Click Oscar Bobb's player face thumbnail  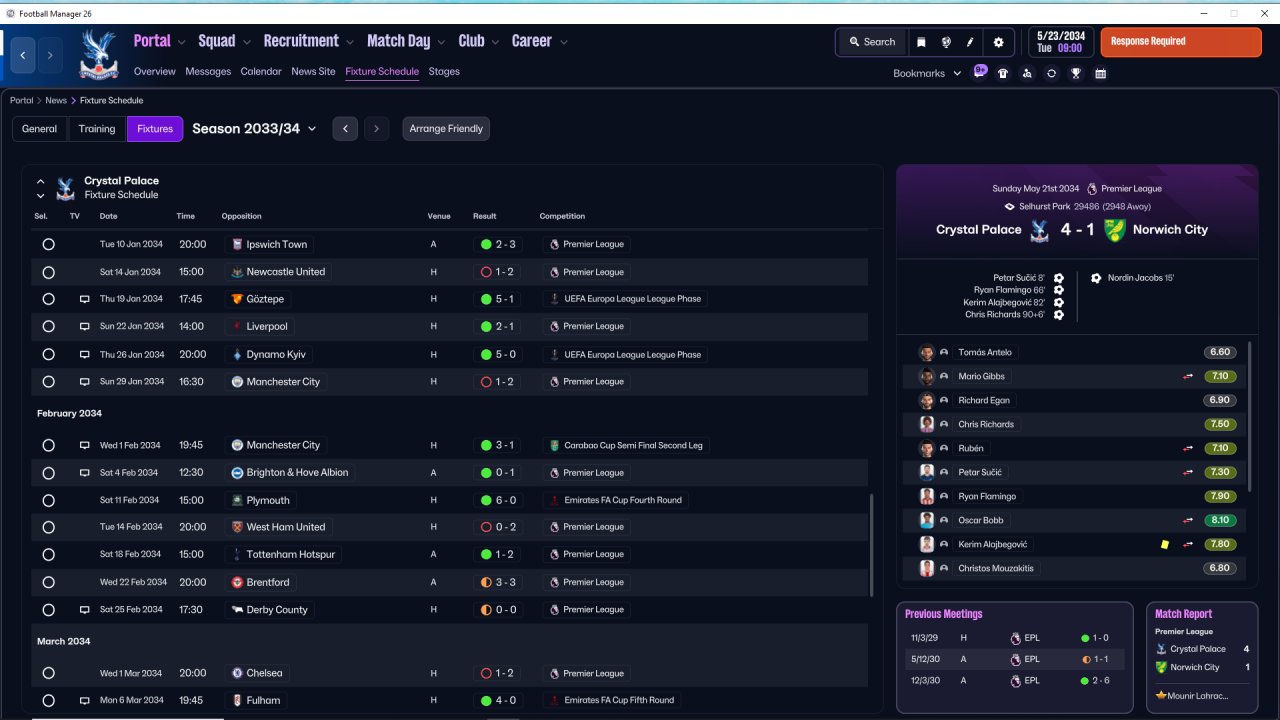pos(927,520)
